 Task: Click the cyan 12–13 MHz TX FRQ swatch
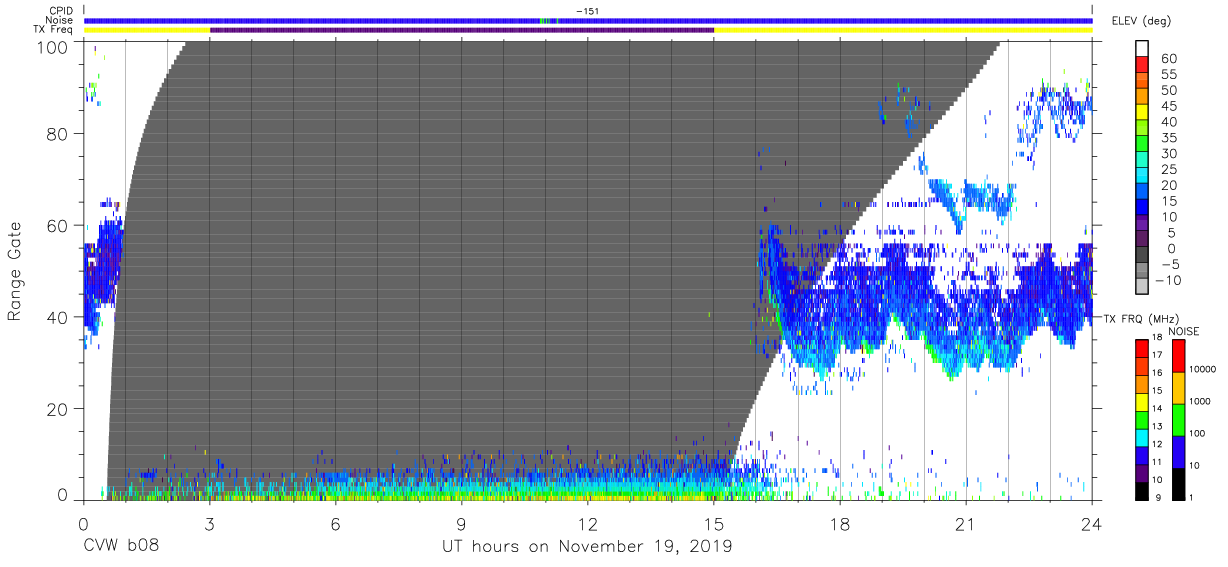pos(1144,438)
